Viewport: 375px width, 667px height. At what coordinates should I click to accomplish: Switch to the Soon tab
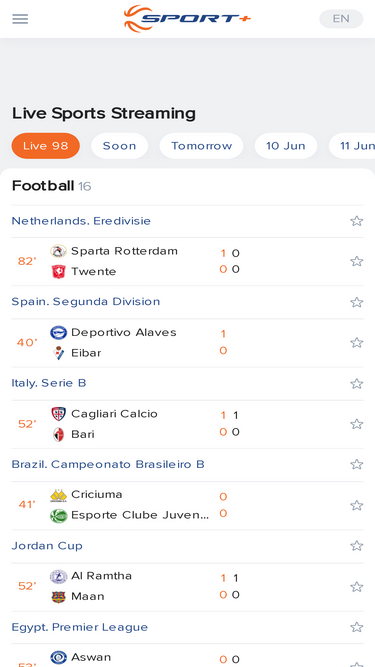pos(119,146)
